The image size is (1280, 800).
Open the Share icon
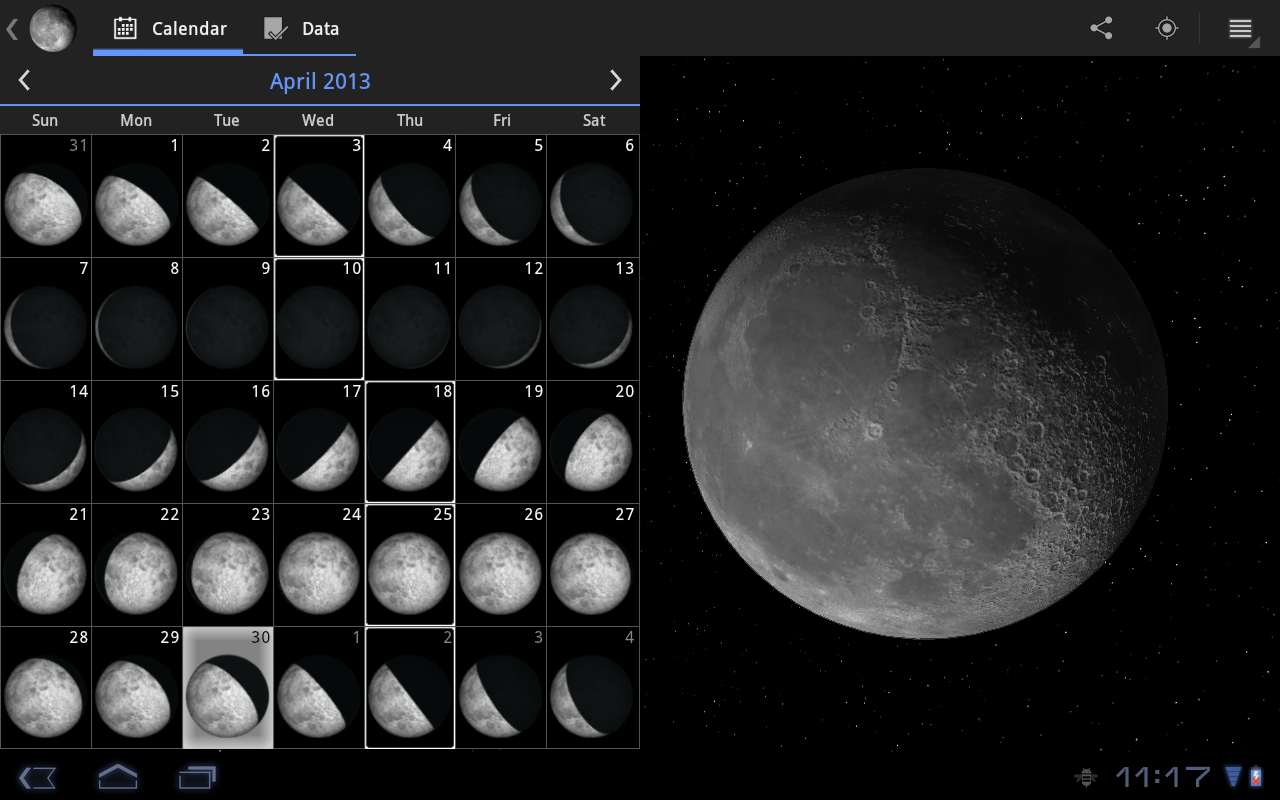[1101, 28]
